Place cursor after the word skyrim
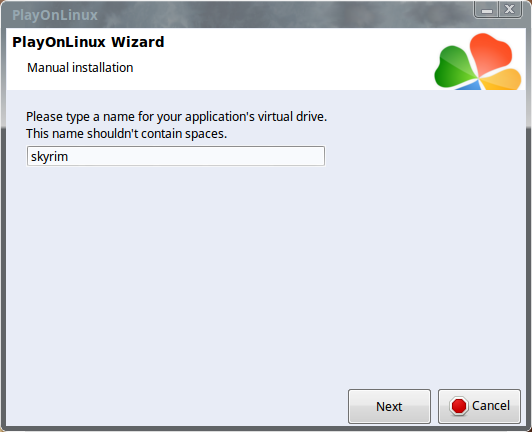The width and height of the screenshot is (532, 432). tap(69, 156)
